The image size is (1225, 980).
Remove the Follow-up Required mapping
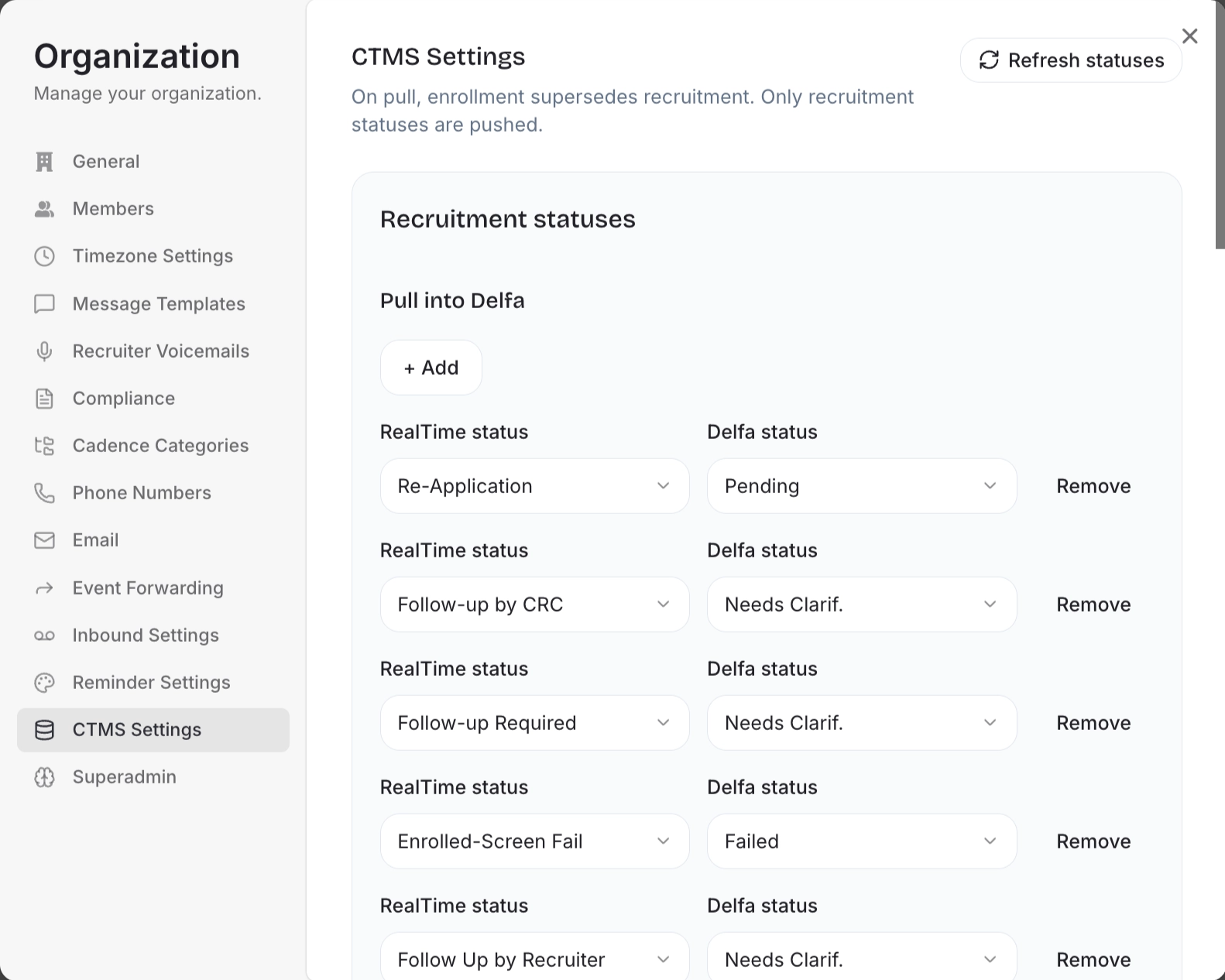coord(1093,723)
